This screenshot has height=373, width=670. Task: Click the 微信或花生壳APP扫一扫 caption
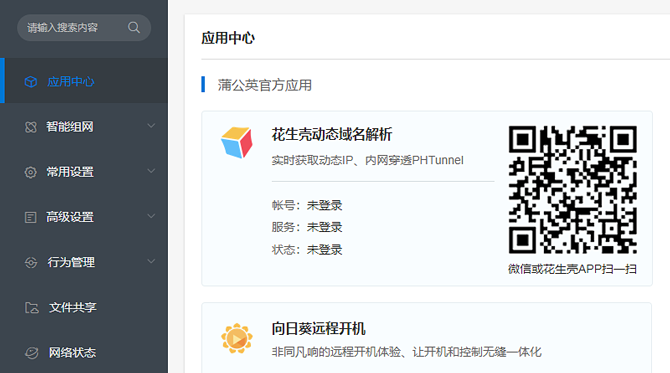tap(572, 269)
